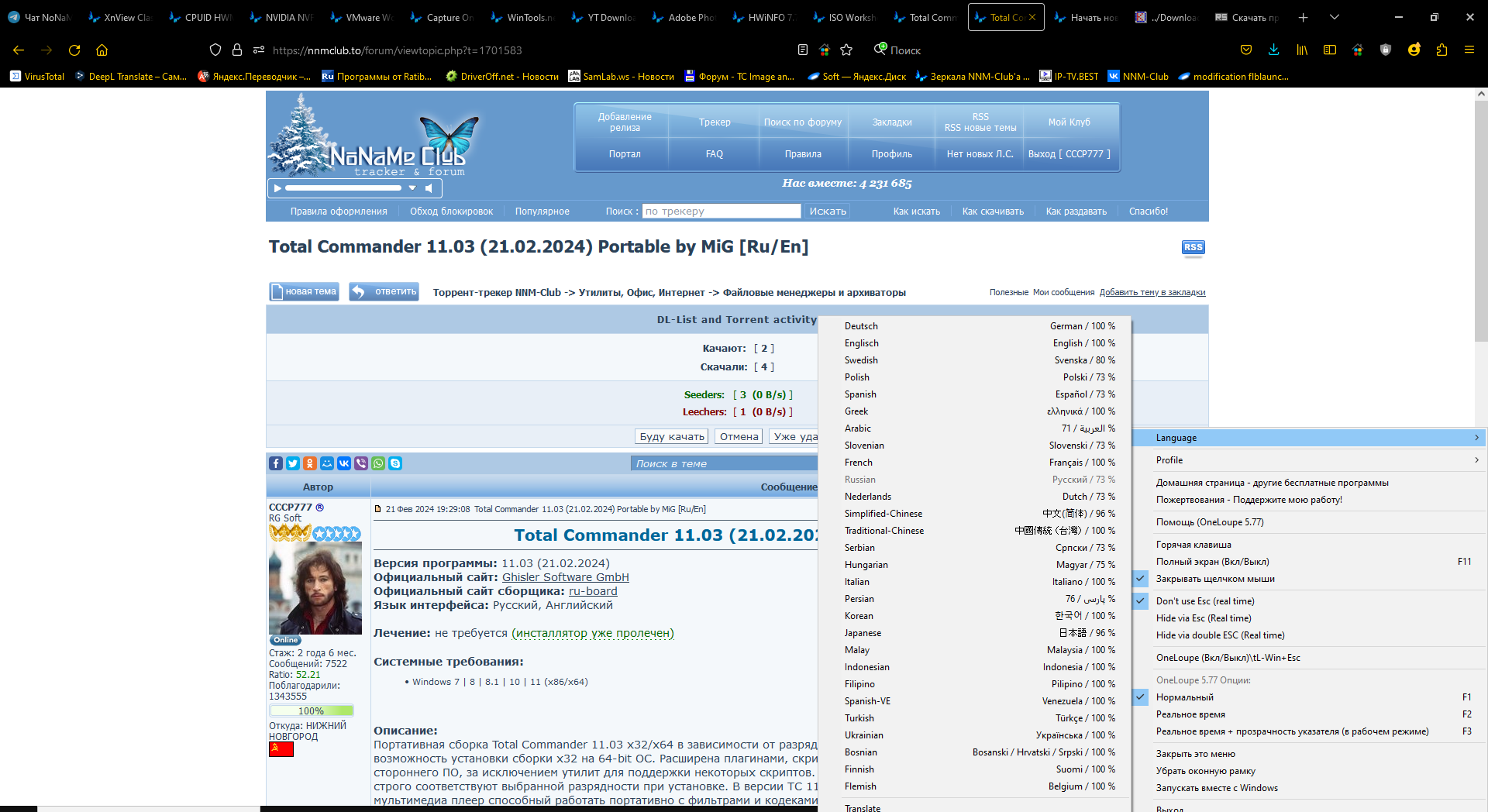Mute the site radio player speaker
The image size is (1488, 812).
pyautogui.click(x=429, y=188)
